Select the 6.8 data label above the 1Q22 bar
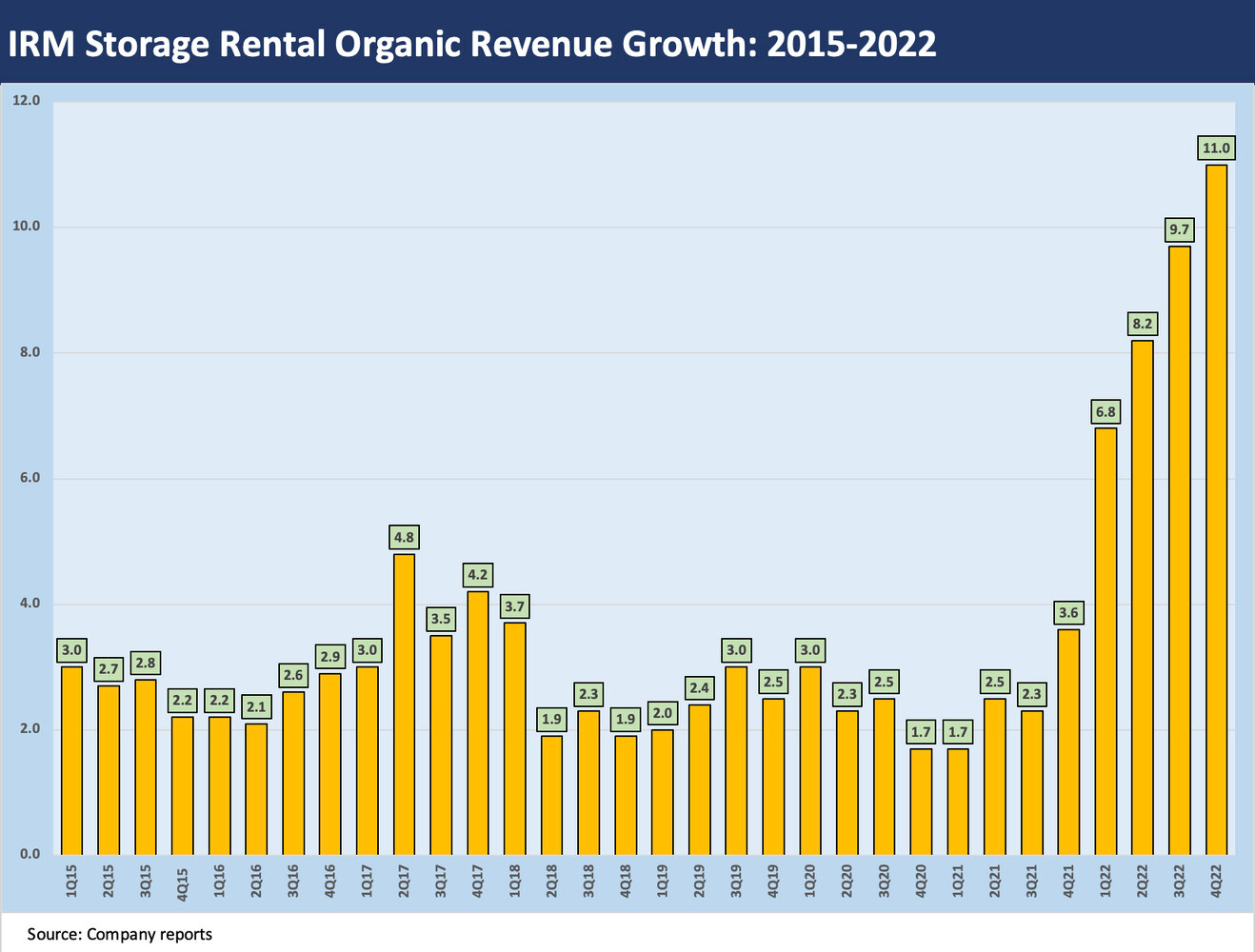The width and height of the screenshot is (1255, 952). click(x=1106, y=412)
